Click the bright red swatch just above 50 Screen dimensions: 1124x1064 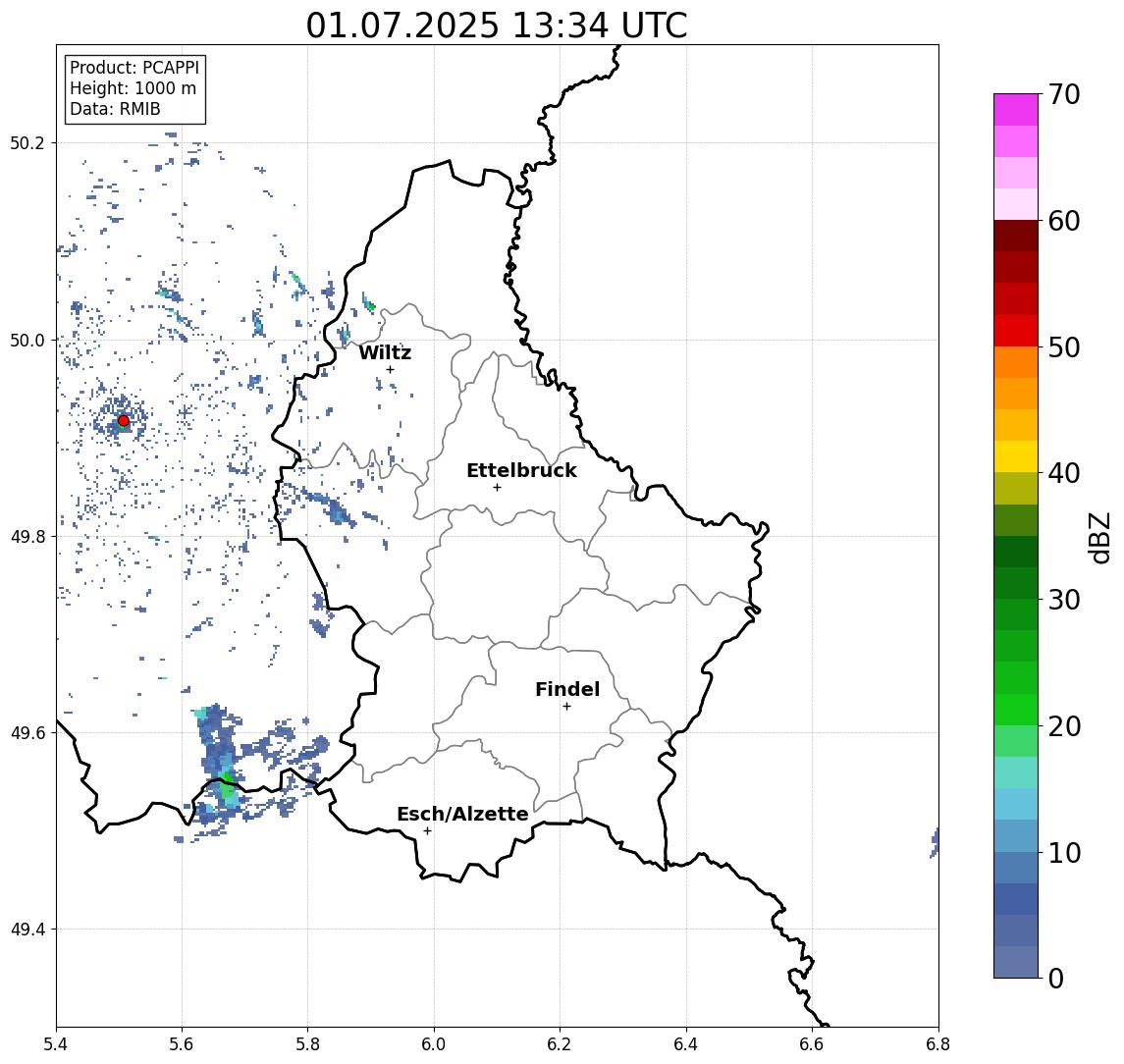(x=1016, y=331)
